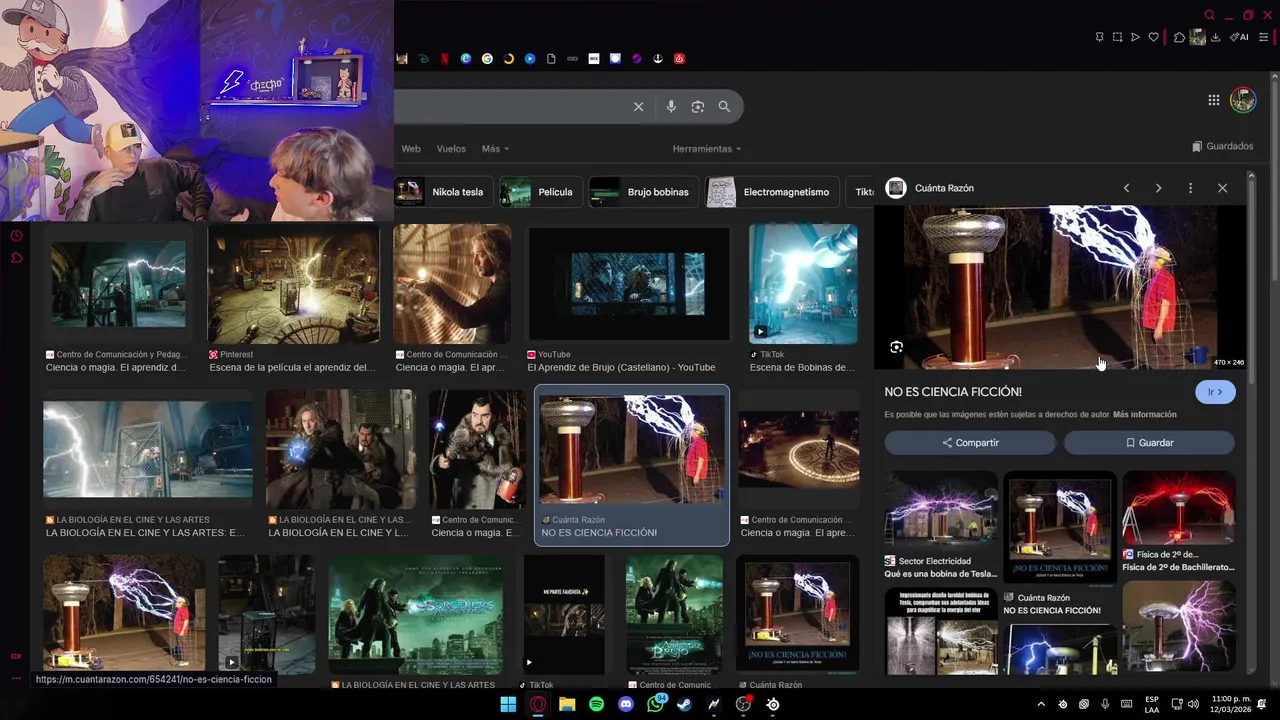
Task: Open Steam from the taskbar
Action: (x=684, y=704)
